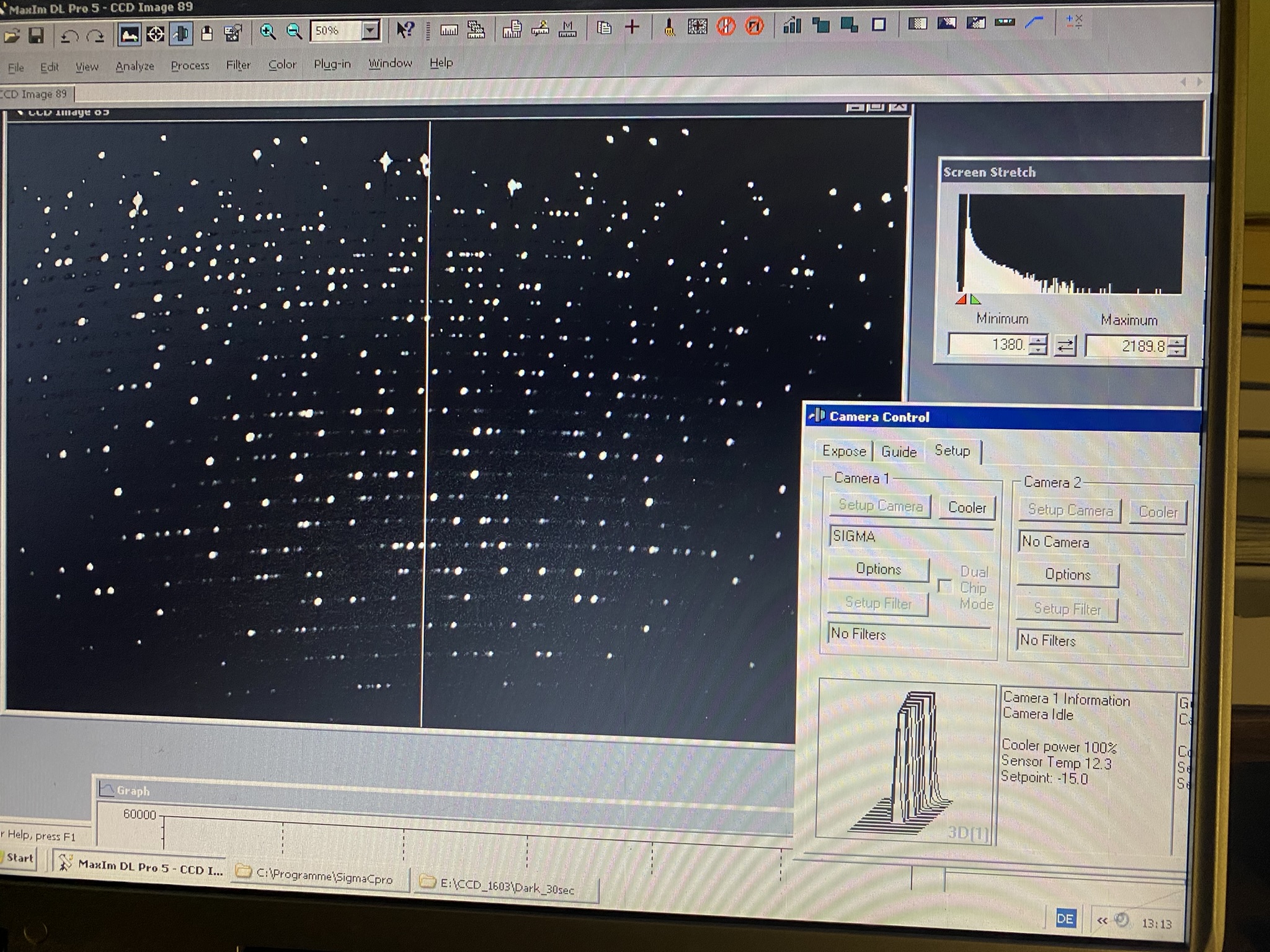The height and width of the screenshot is (952, 1270).
Task: Open the Process menu
Action: tap(190, 66)
